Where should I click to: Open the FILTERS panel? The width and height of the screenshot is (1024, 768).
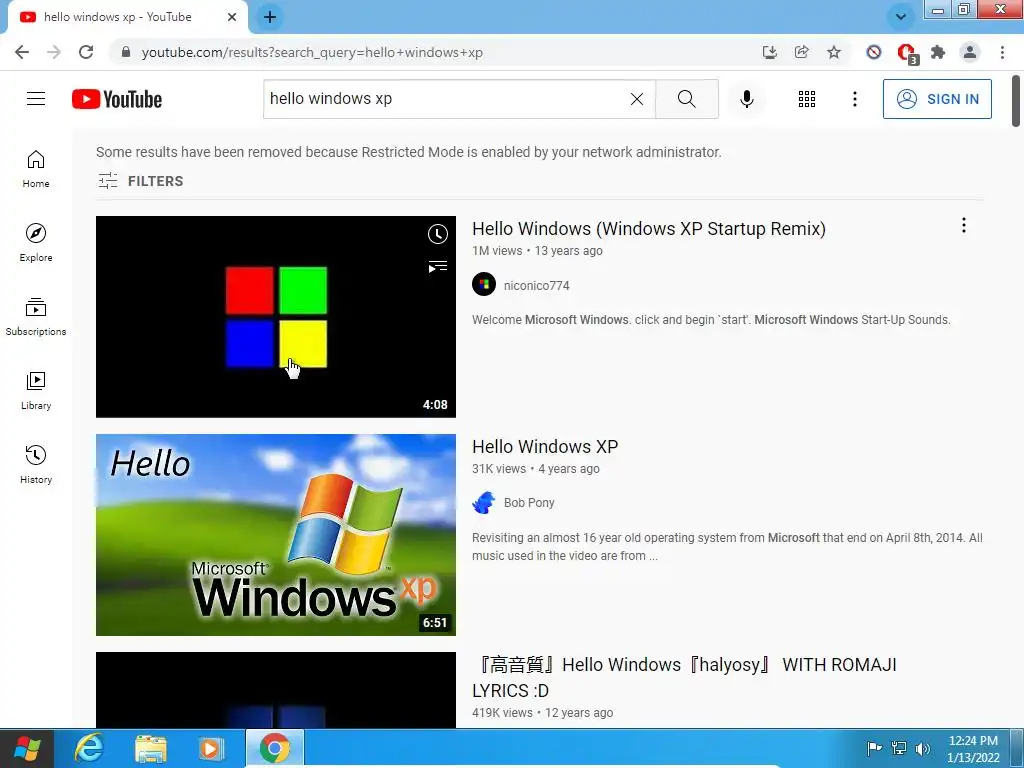pos(140,181)
